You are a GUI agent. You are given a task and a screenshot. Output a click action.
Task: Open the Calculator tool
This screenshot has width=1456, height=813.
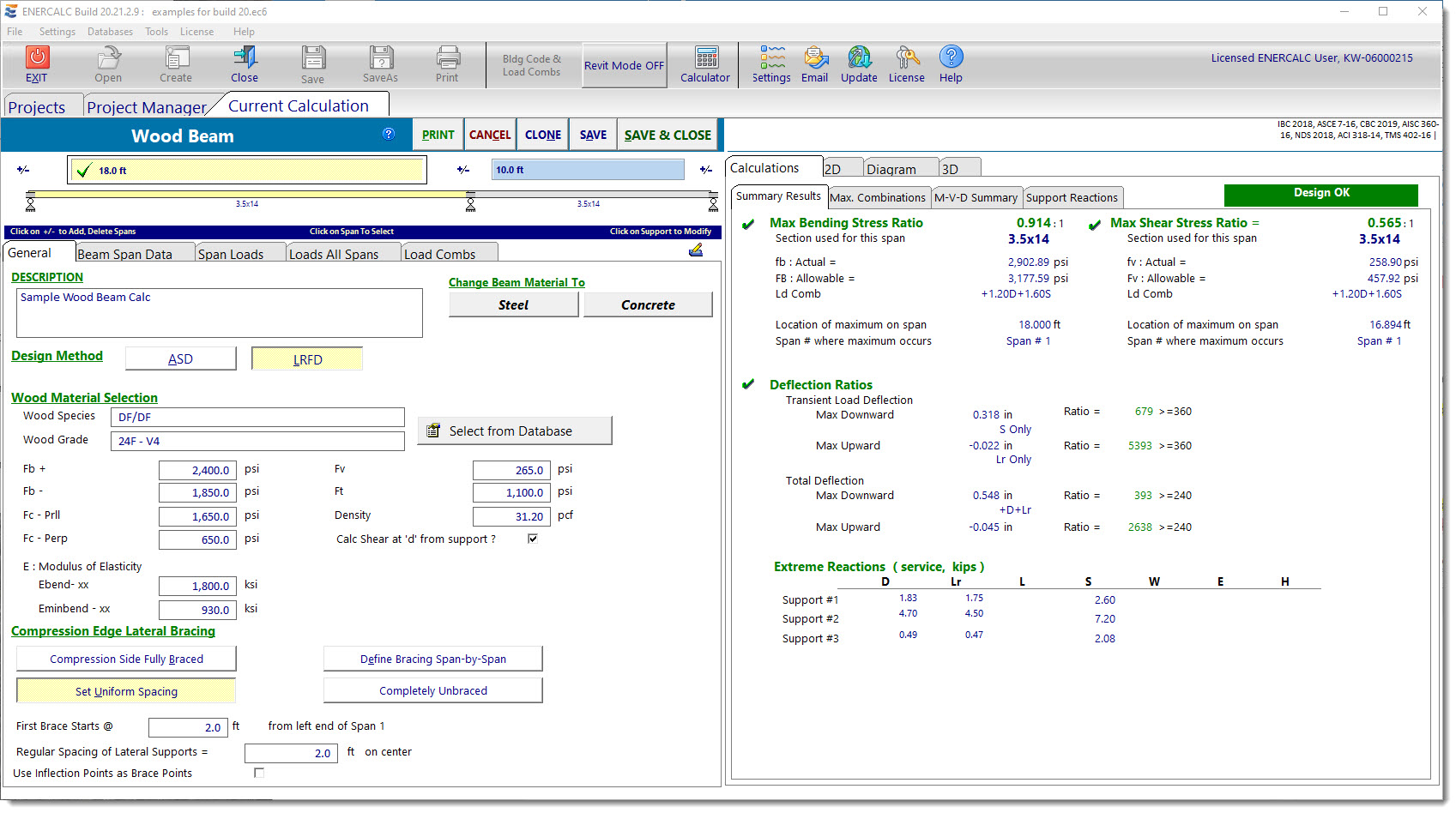(x=705, y=57)
